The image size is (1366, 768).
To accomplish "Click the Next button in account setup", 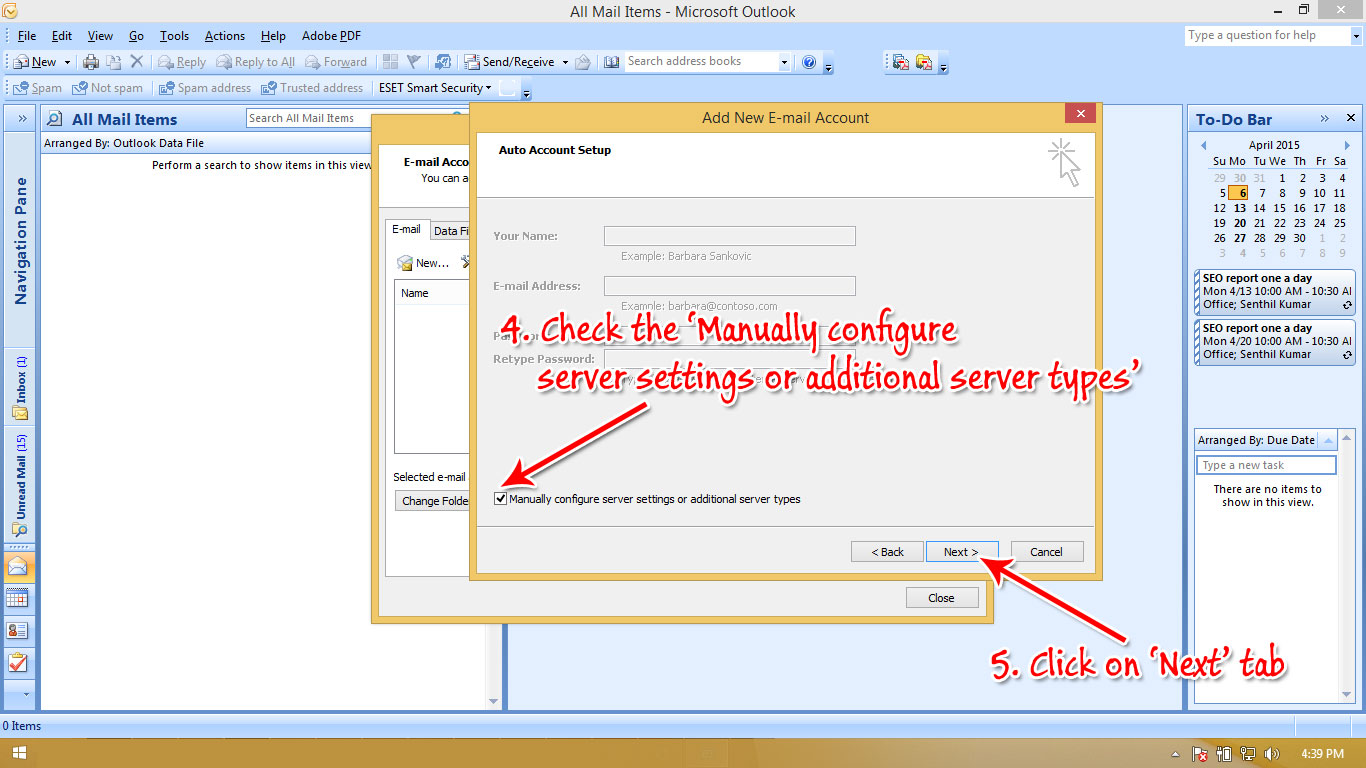I will coord(961,551).
